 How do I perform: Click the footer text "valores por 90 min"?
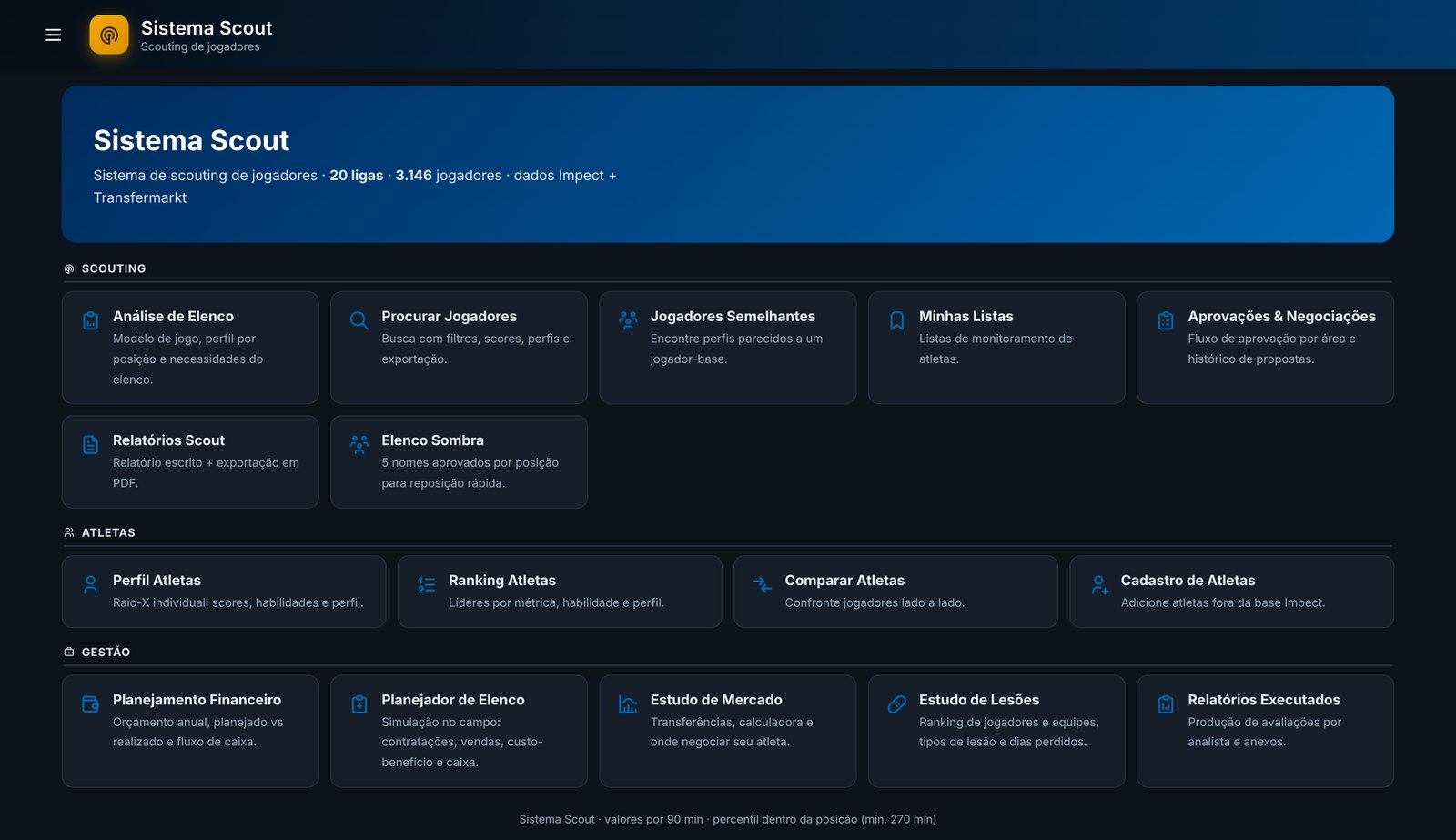point(653,819)
